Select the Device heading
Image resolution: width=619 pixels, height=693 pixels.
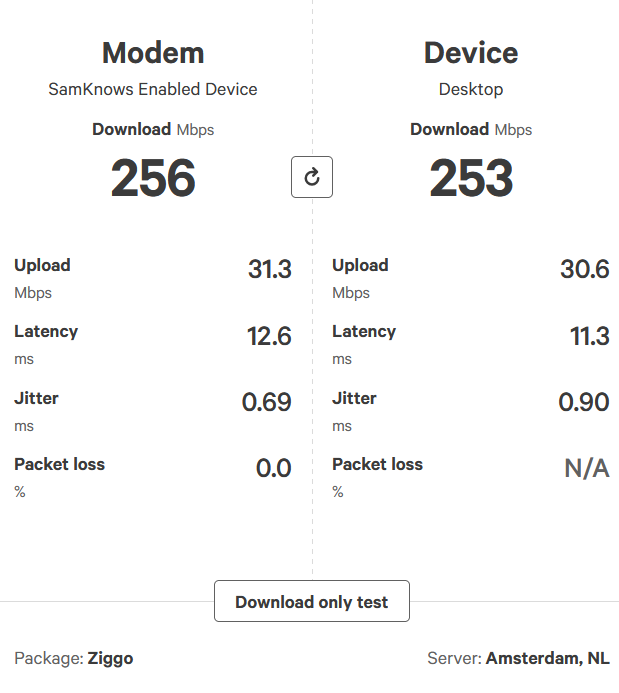point(471,52)
